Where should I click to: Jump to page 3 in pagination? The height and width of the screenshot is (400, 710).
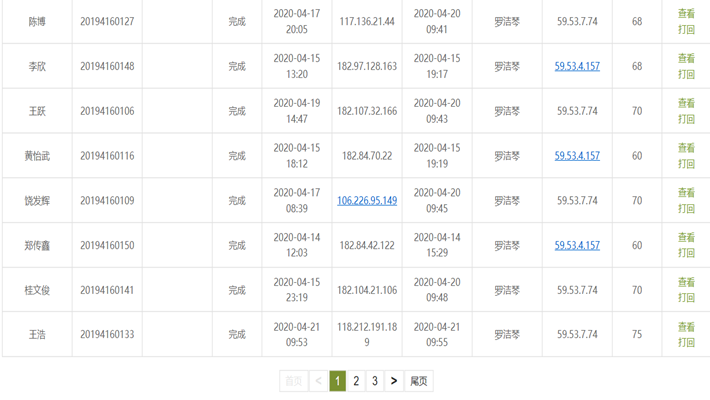pyautogui.click(x=375, y=381)
